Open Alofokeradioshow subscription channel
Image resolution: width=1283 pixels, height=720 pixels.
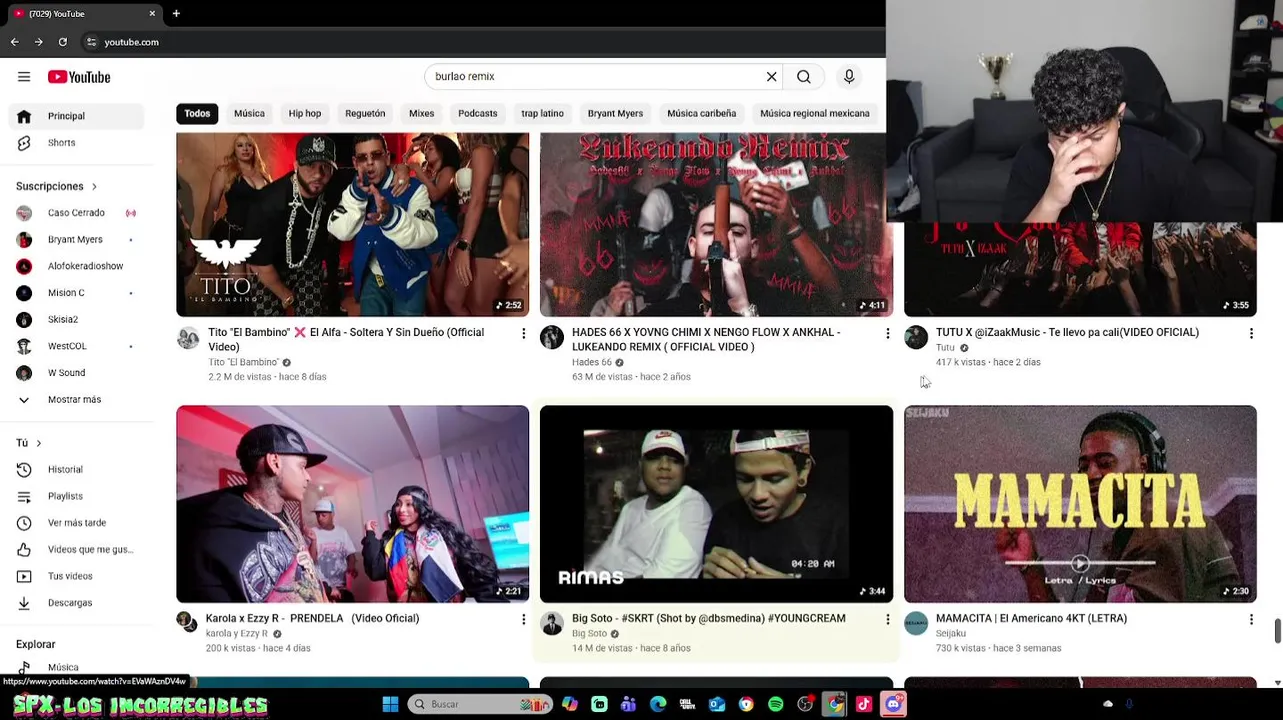(76, 266)
